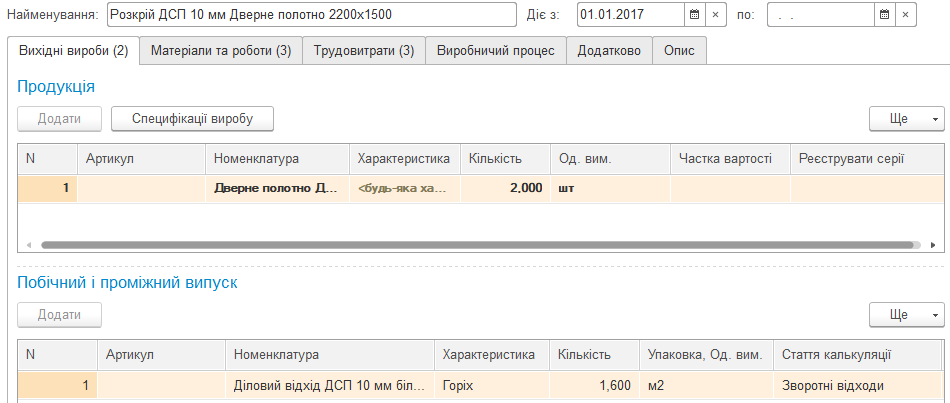Click the Специфікації виробу button
This screenshot has width=950, height=403.
pos(192,119)
